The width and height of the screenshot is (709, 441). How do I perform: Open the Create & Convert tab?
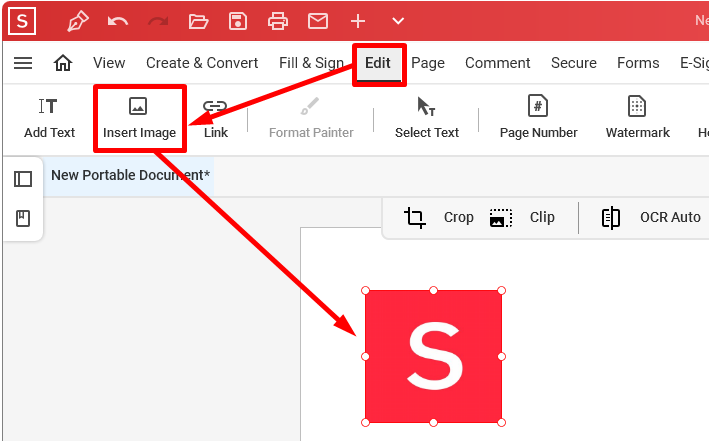(202, 63)
